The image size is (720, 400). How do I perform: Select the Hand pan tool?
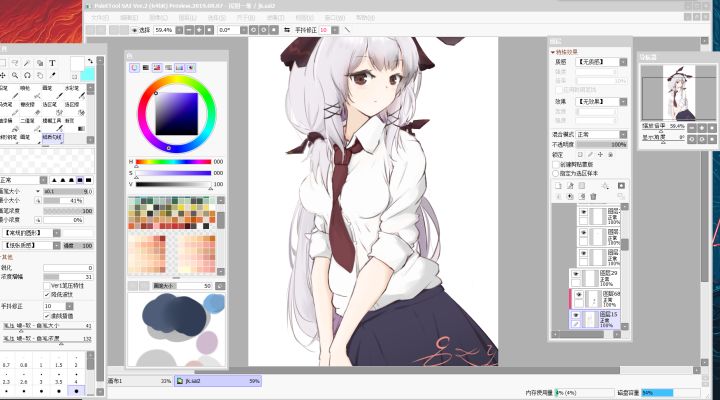coord(39,75)
